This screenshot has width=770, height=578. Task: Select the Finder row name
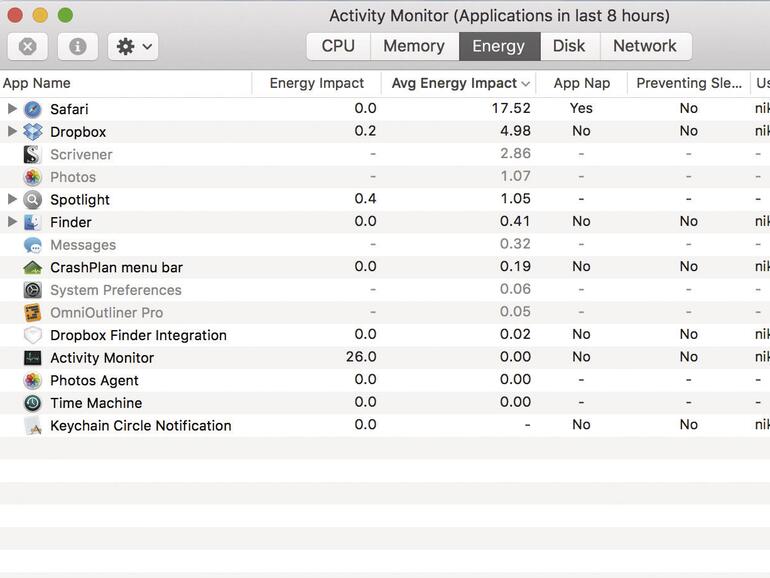[71, 222]
